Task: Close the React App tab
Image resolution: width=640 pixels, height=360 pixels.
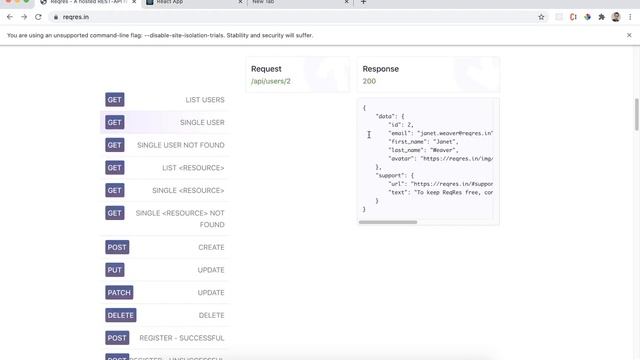Action: coord(240,2)
